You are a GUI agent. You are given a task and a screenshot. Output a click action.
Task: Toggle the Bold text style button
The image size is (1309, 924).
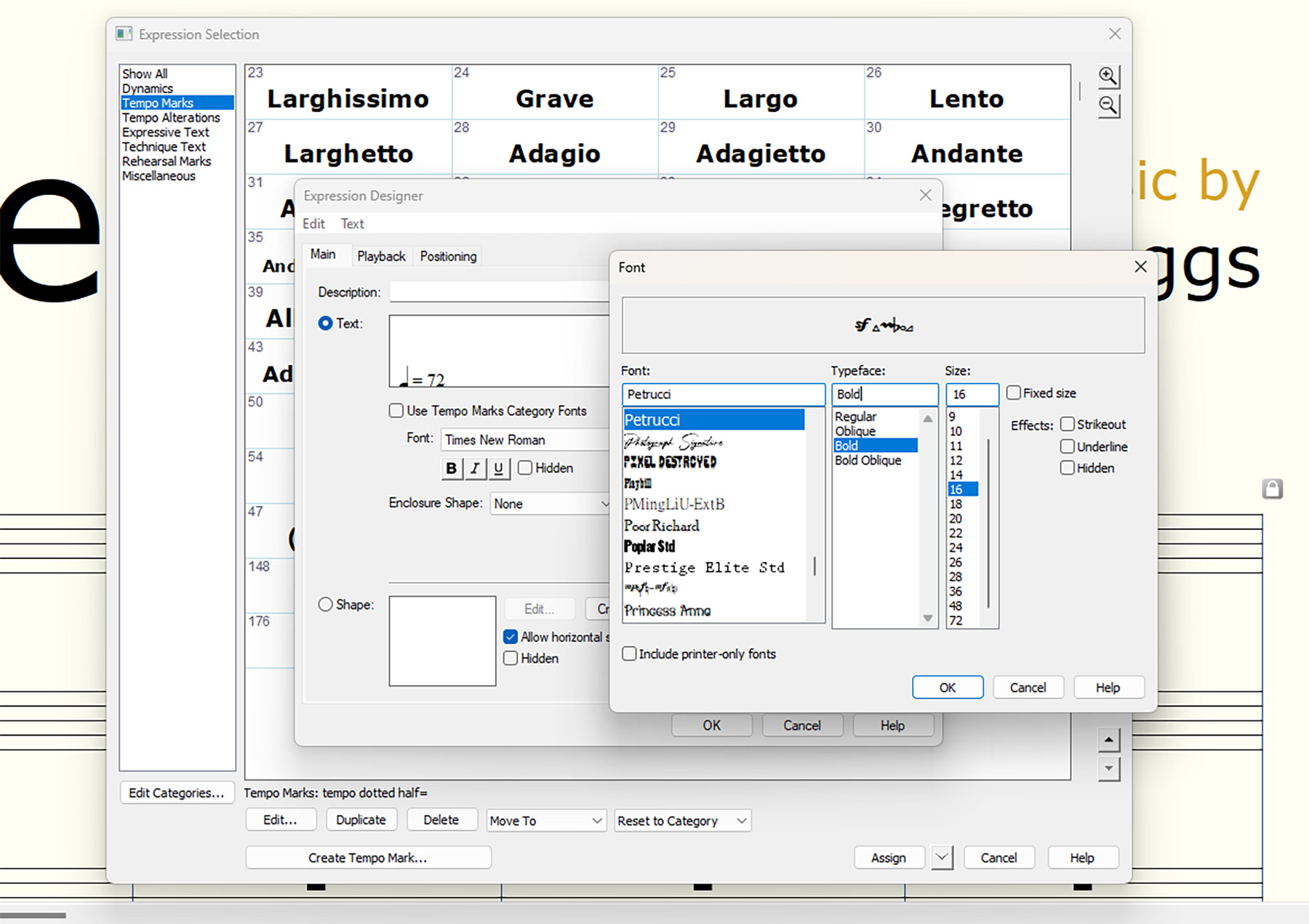pos(451,468)
